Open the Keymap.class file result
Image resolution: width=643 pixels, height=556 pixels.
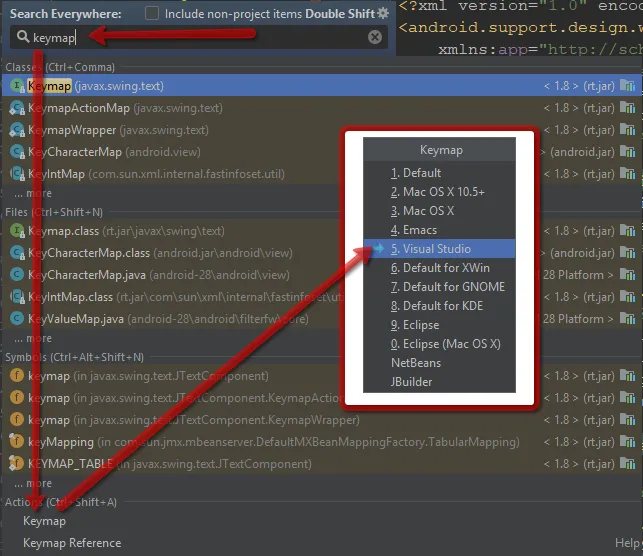tap(321, 231)
